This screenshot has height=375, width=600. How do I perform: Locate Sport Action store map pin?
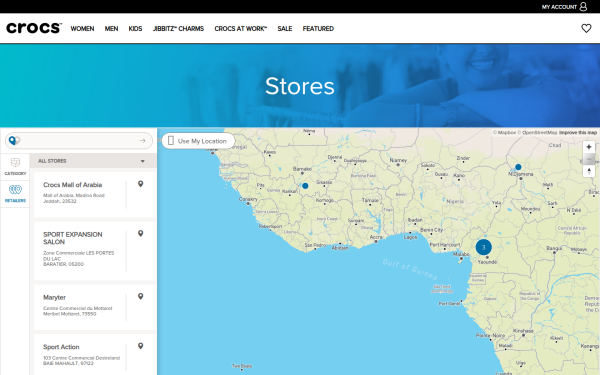[x=140, y=346]
